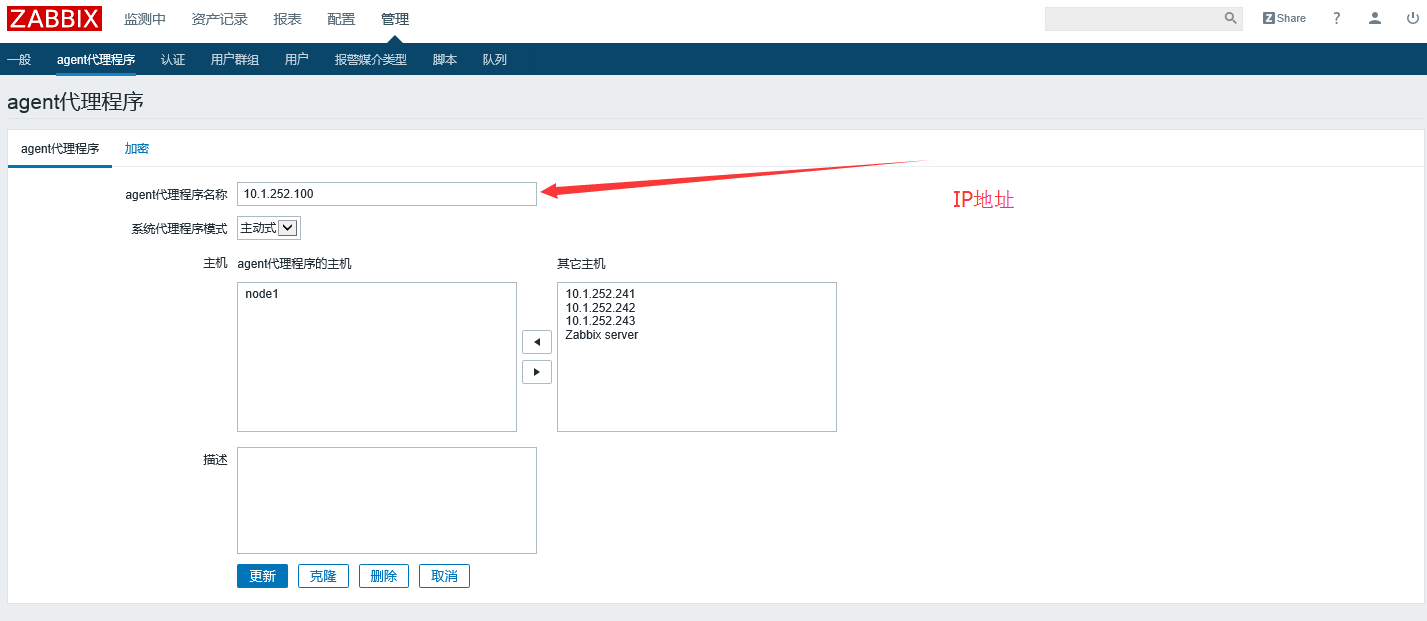This screenshot has width=1427, height=621.
Task: Switch to the agent代理程序 form tab
Action: [60, 149]
